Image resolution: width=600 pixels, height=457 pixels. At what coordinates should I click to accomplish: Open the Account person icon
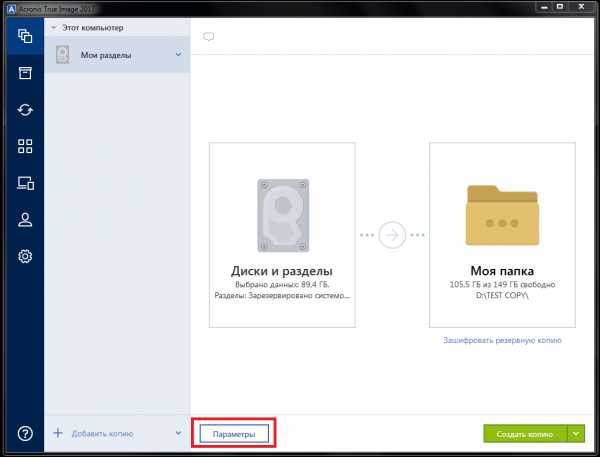pos(24,220)
